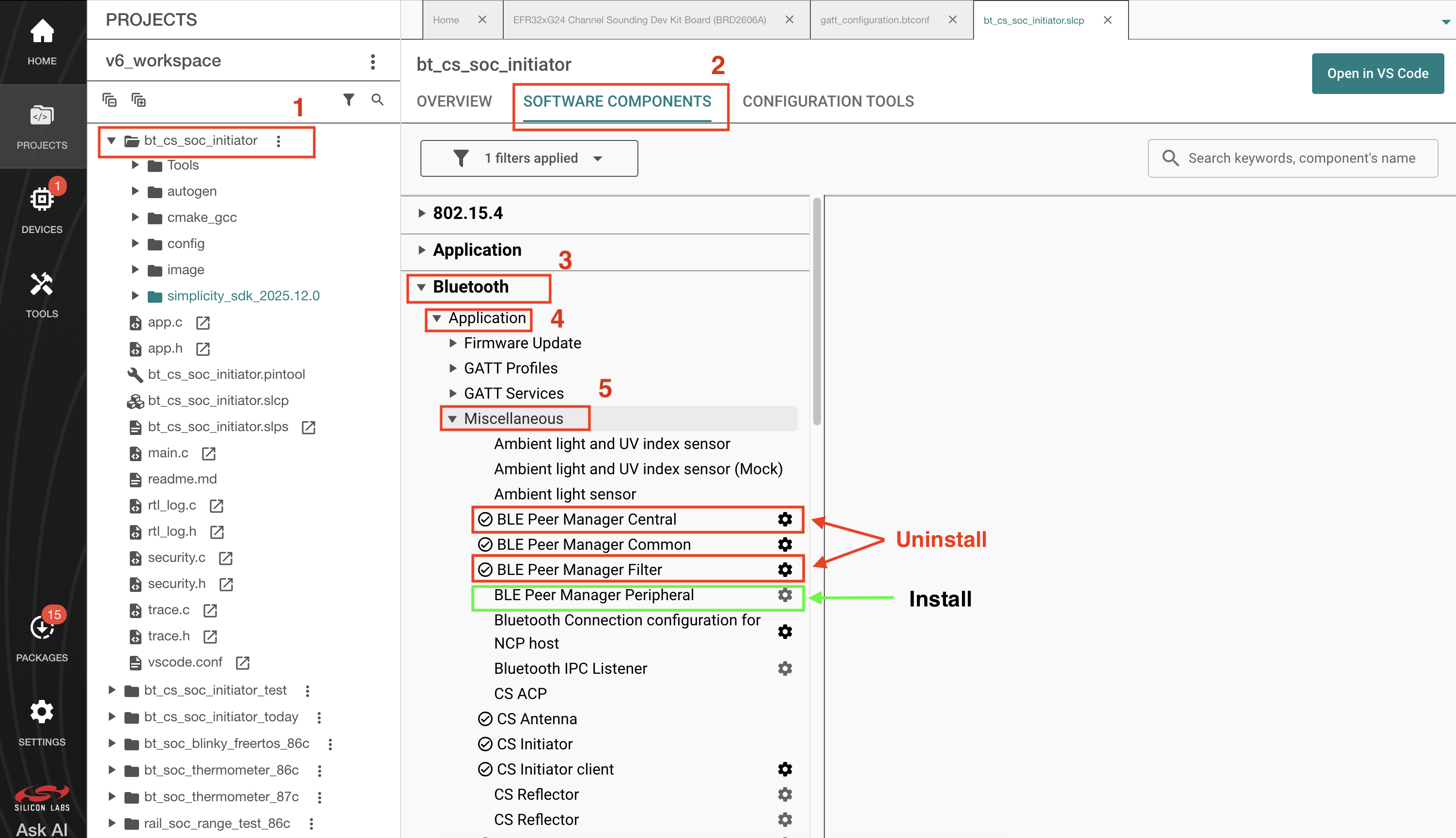The width and height of the screenshot is (1456, 838).
Task: Open the Projects sidebar view
Action: [x=42, y=126]
